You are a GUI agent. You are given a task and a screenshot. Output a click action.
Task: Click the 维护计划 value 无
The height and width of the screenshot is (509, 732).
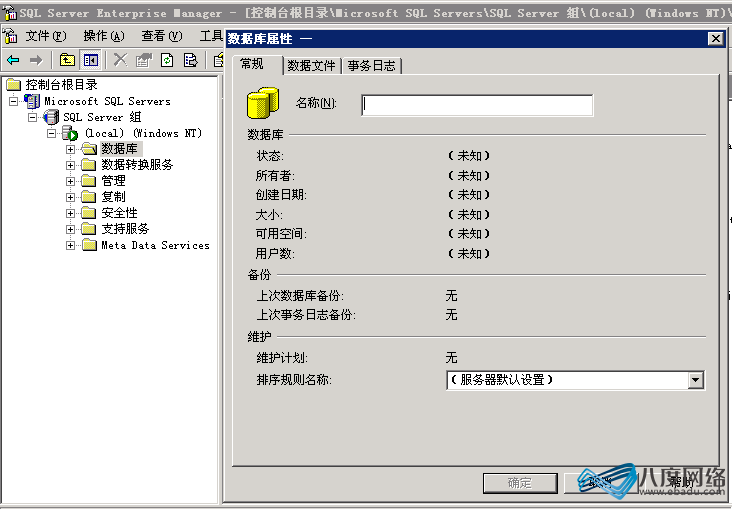[x=451, y=358]
